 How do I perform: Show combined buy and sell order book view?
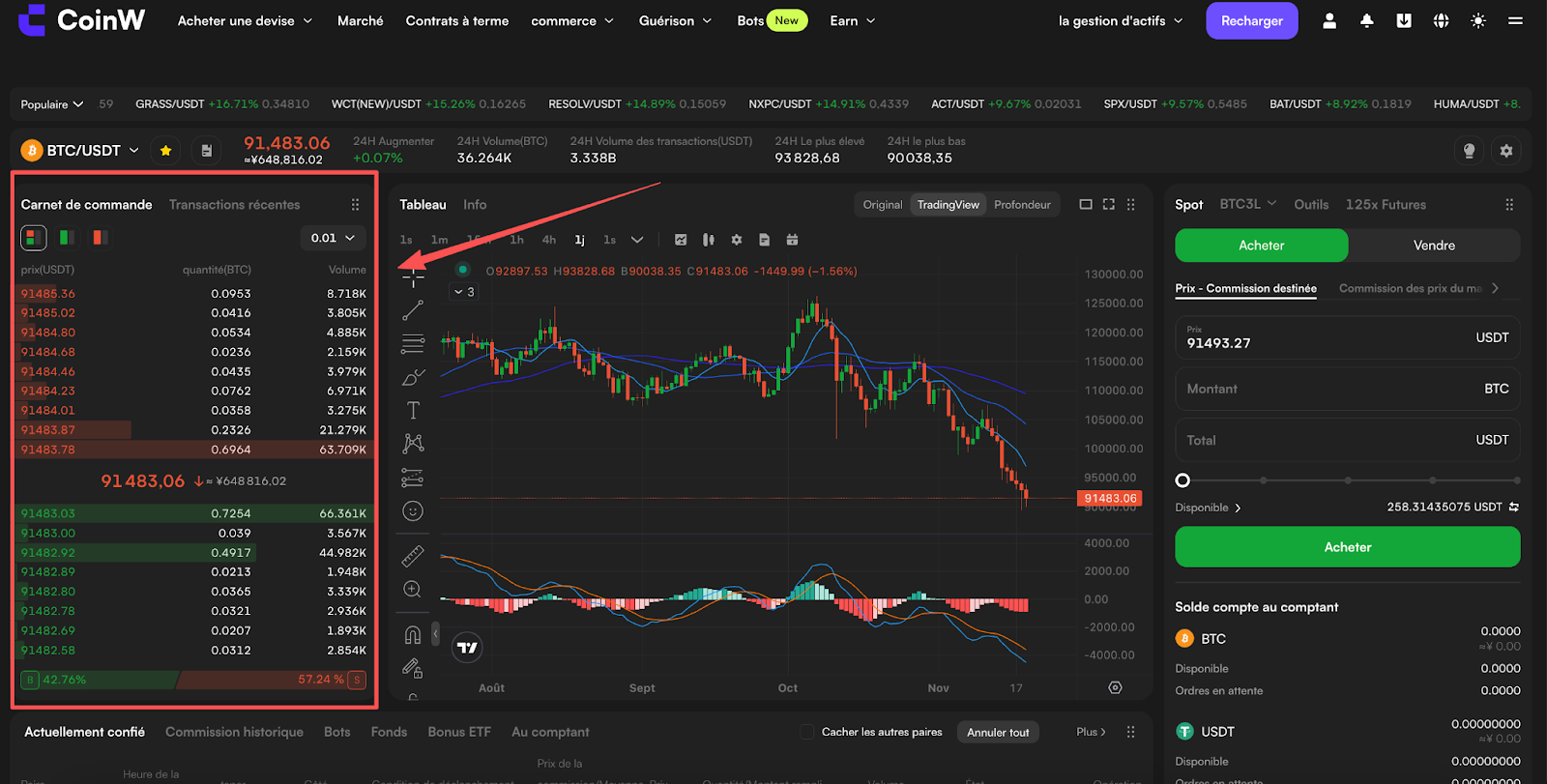click(34, 237)
